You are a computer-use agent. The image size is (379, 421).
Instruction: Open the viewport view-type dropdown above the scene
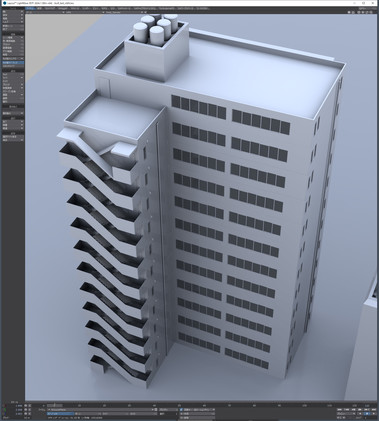(x=46, y=12)
